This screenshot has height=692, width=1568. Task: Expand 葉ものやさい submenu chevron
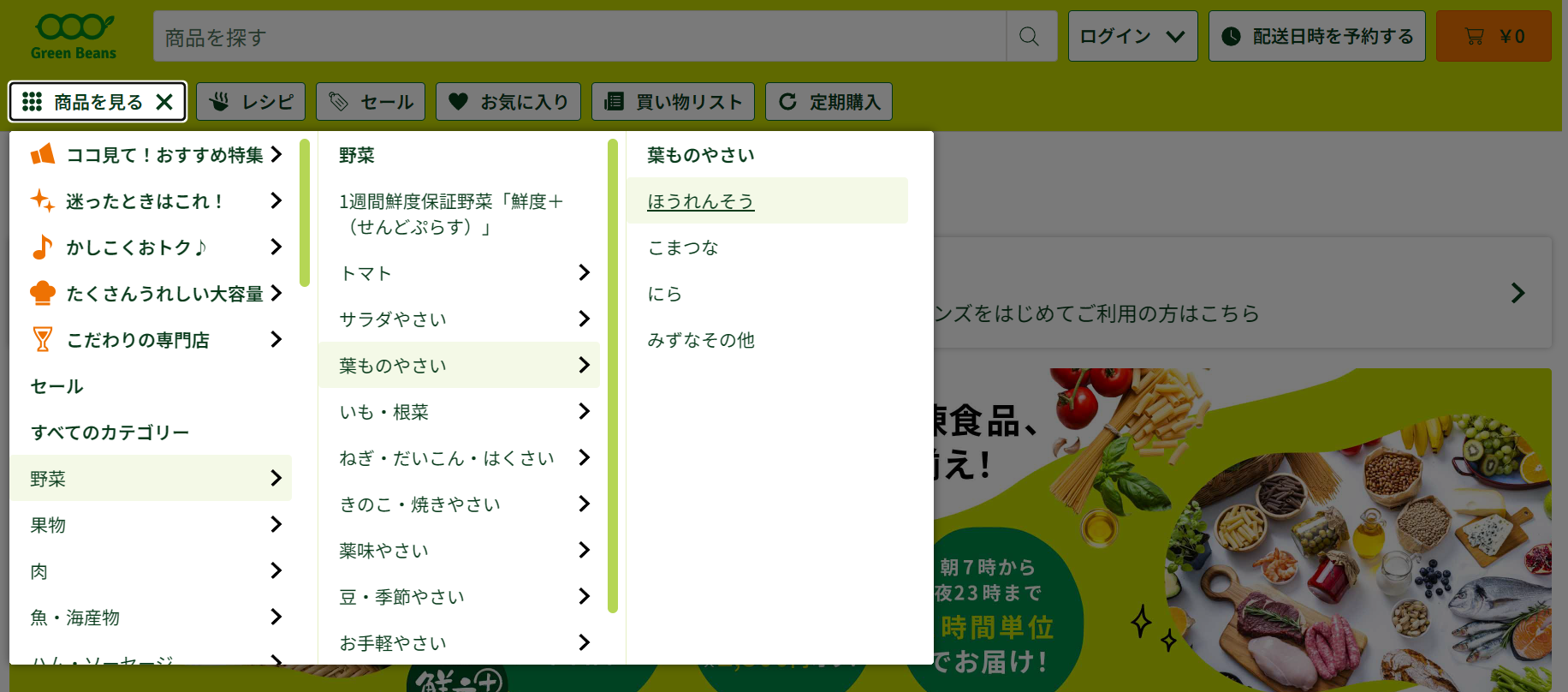click(x=584, y=365)
